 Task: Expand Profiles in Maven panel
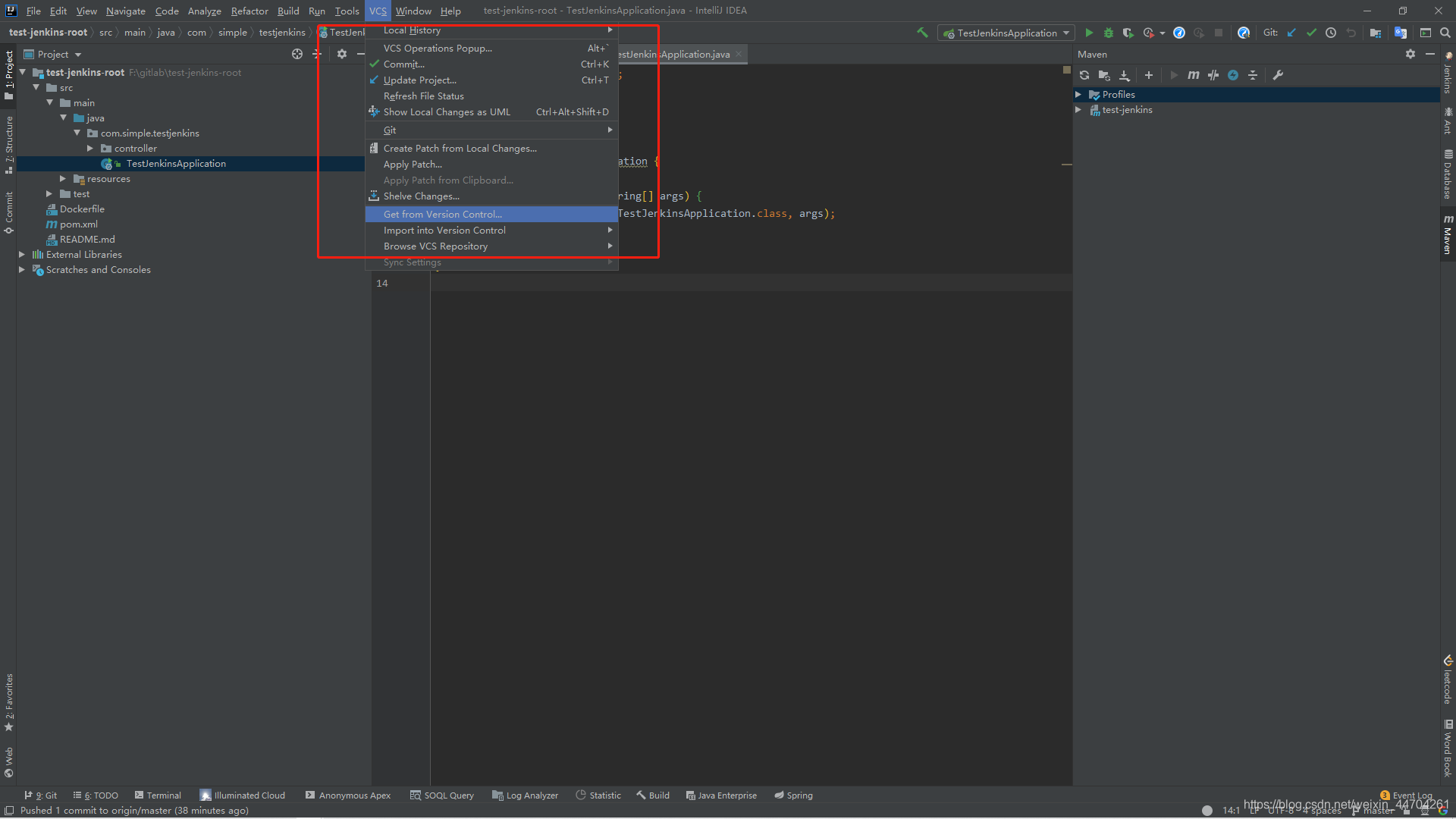tap(1078, 94)
